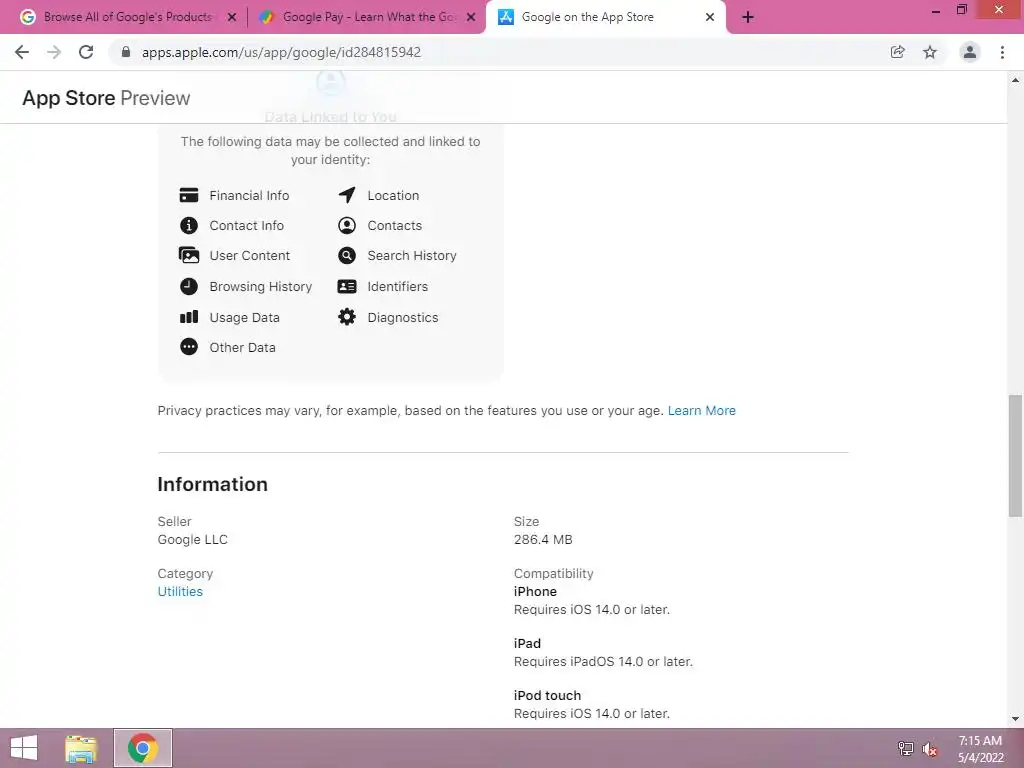Close the Google Pay tab

coord(471,18)
